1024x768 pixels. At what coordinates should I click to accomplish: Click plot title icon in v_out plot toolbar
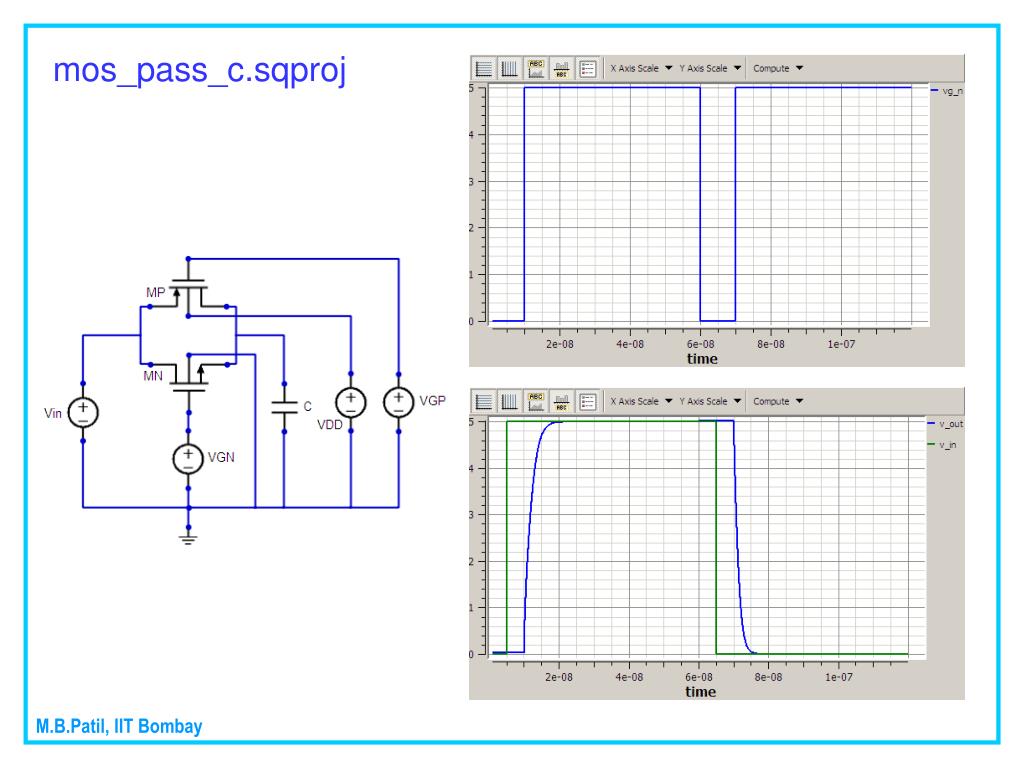(x=536, y=402)
